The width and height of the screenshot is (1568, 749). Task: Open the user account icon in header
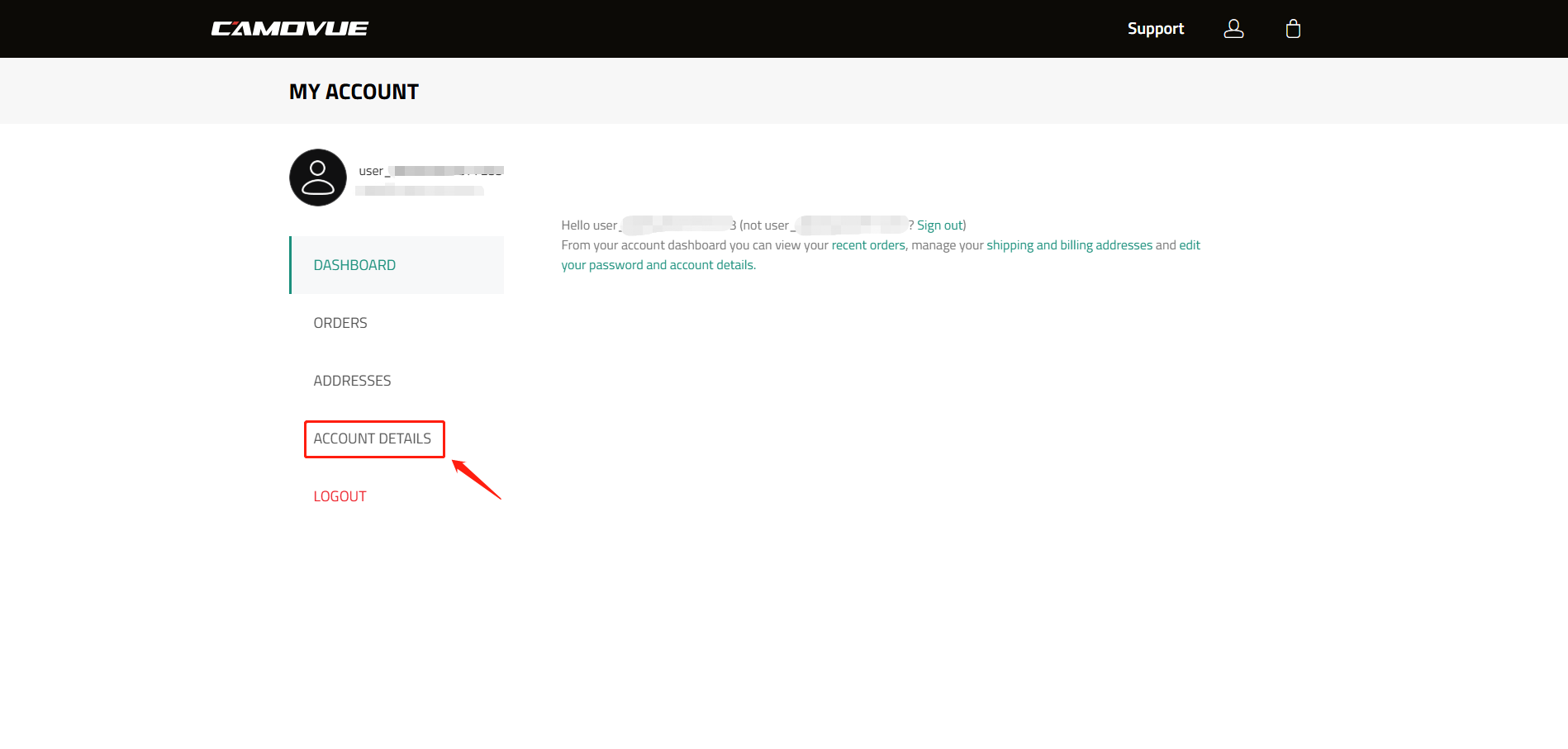1233,29
